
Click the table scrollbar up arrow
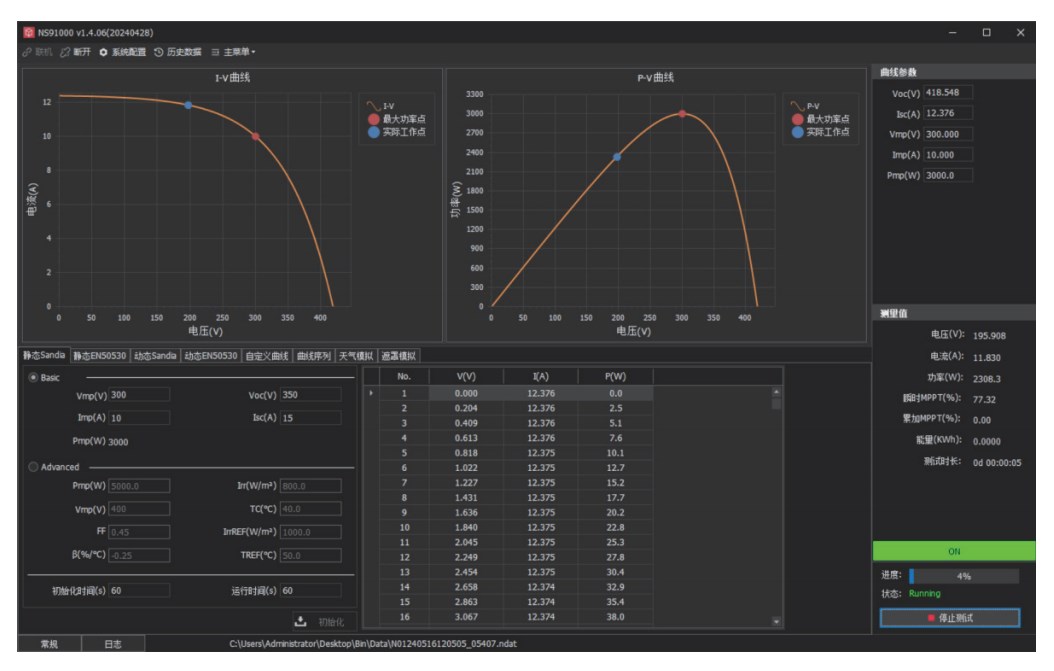777,393
